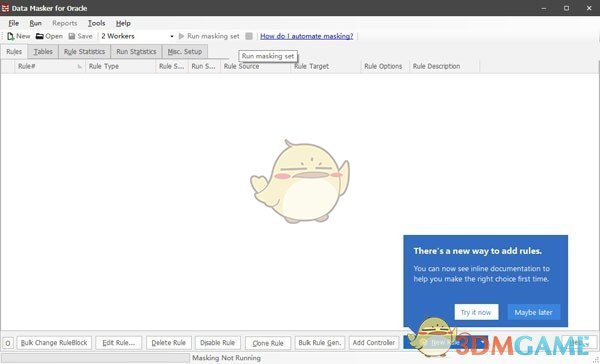This screenshot has height=364, width=600.
Task: Click the Bulk Change RuleBlock button
Action: pyautogui.click(x=54, y=343)
